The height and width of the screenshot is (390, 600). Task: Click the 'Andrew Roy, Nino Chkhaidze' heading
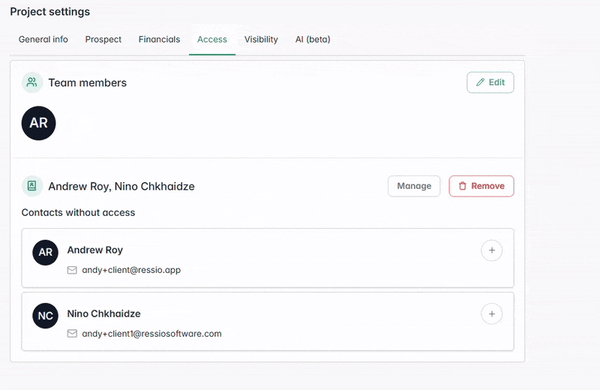[121, 186]
